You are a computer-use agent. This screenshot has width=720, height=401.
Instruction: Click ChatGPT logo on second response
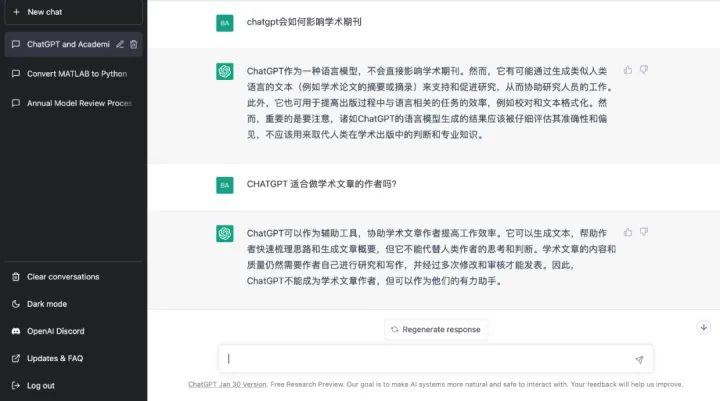tap(225, 233)
